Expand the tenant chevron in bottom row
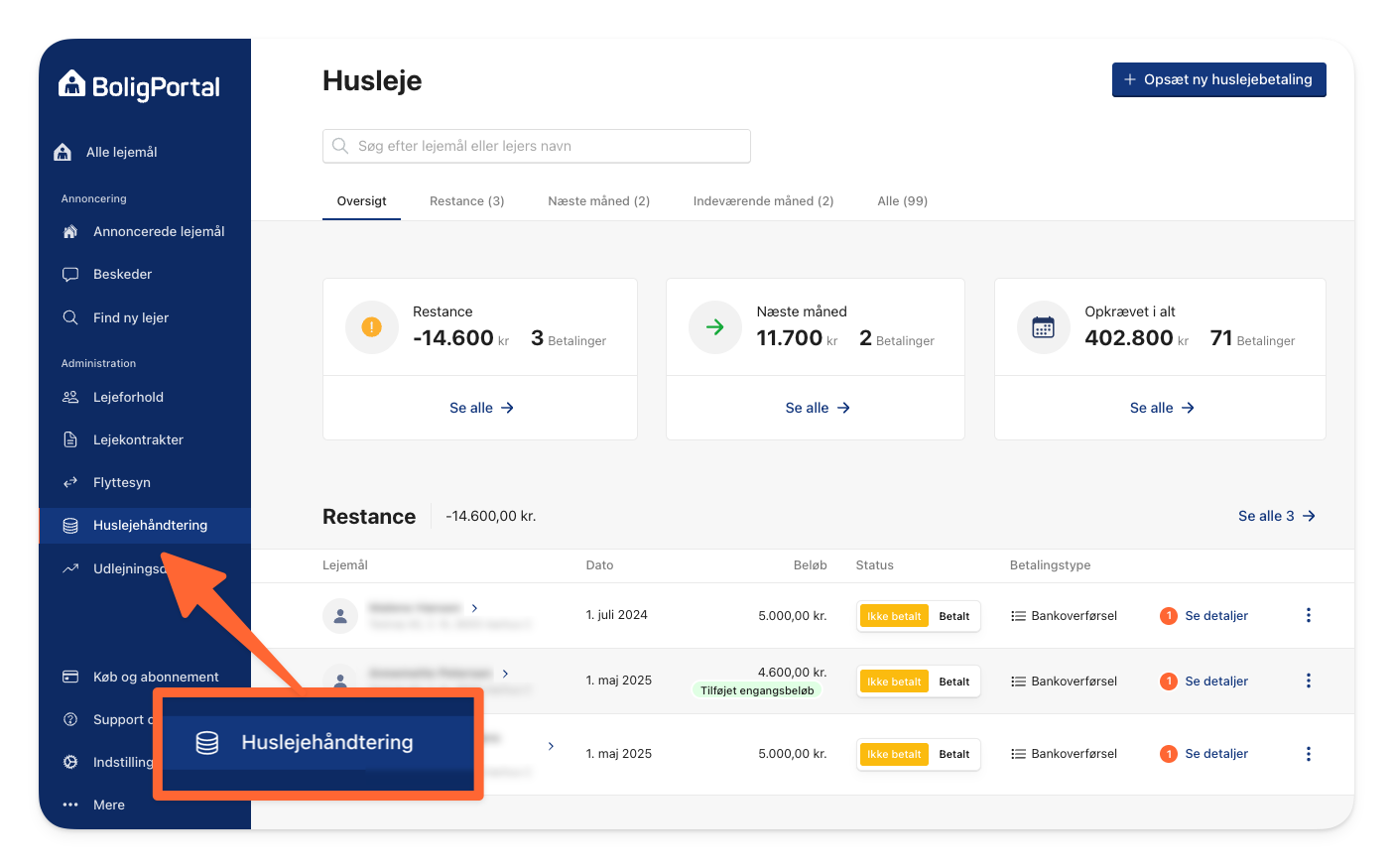Screen dimensions: 1393x868 point(552,746)
